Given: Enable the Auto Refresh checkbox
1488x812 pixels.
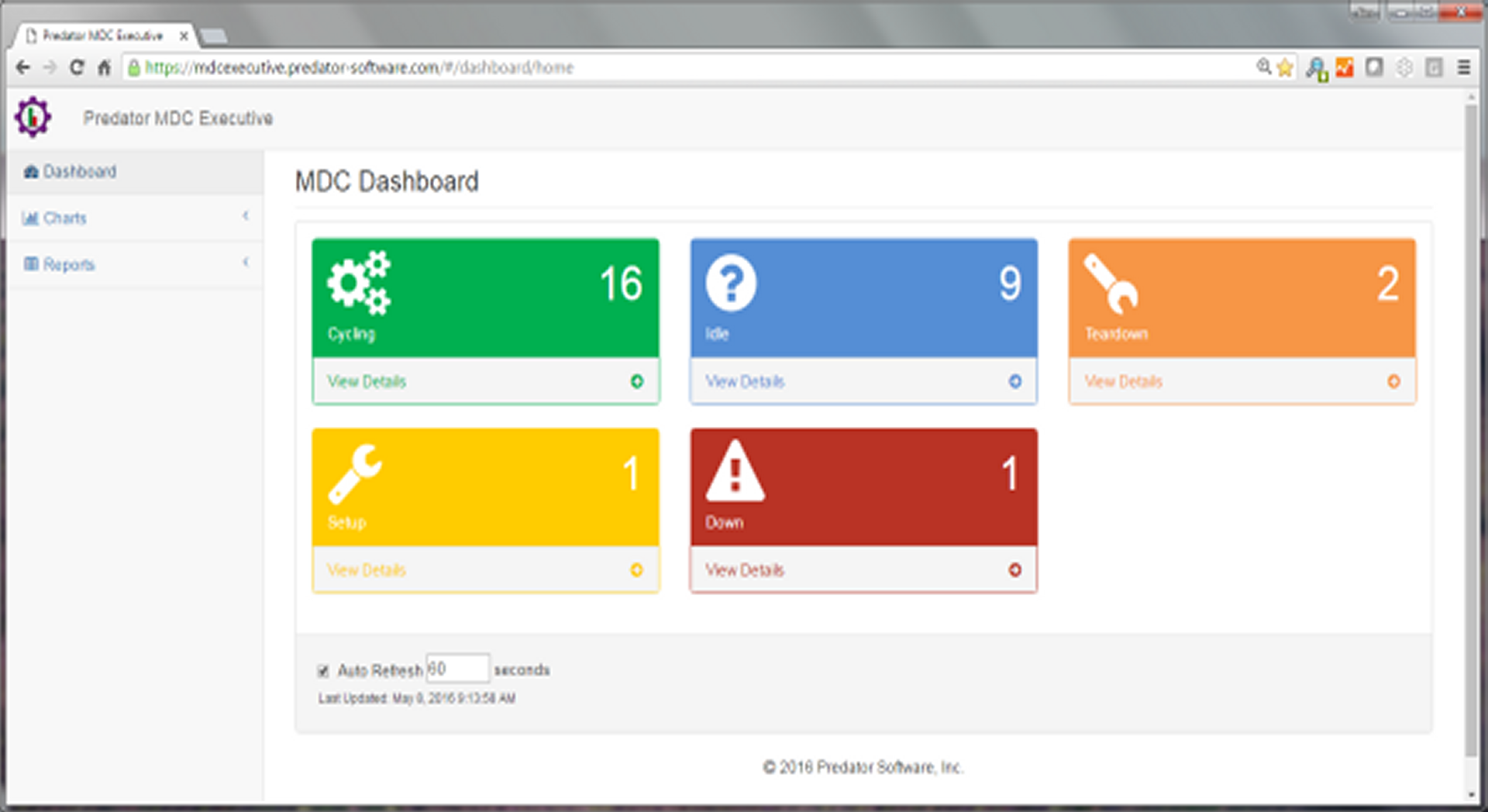Looking at the screenshot, I should click(x=325, y=671).
